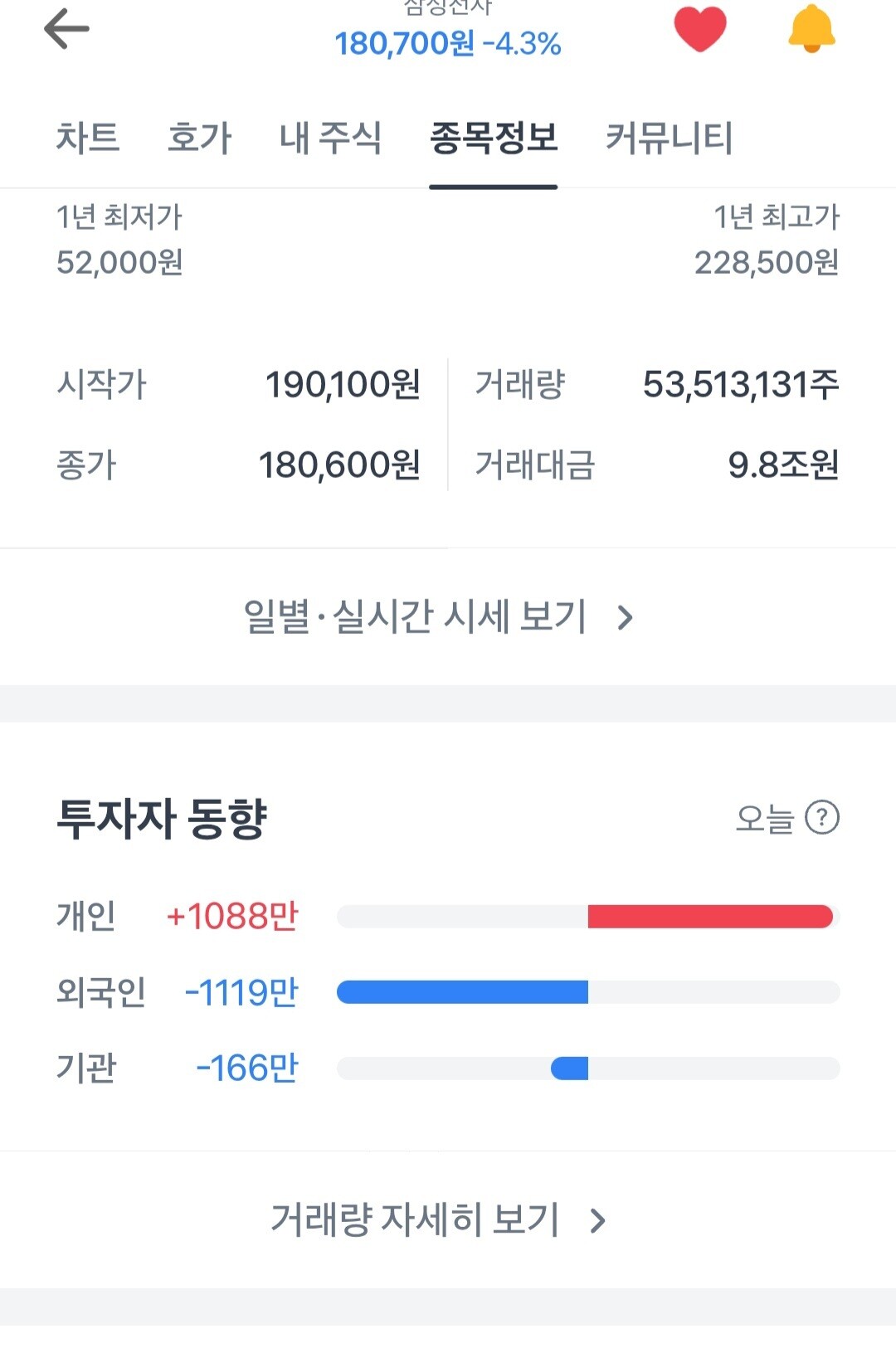Tap the yellow bell alert icon
This screenshot has height=1368, width=896.
[x=811, y=28]
